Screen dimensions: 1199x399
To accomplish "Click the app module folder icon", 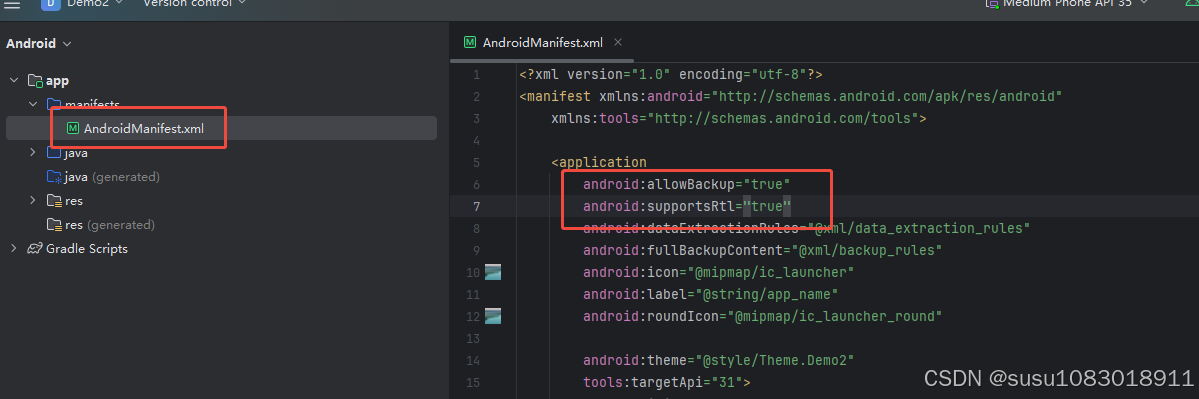I will (34, 81).
